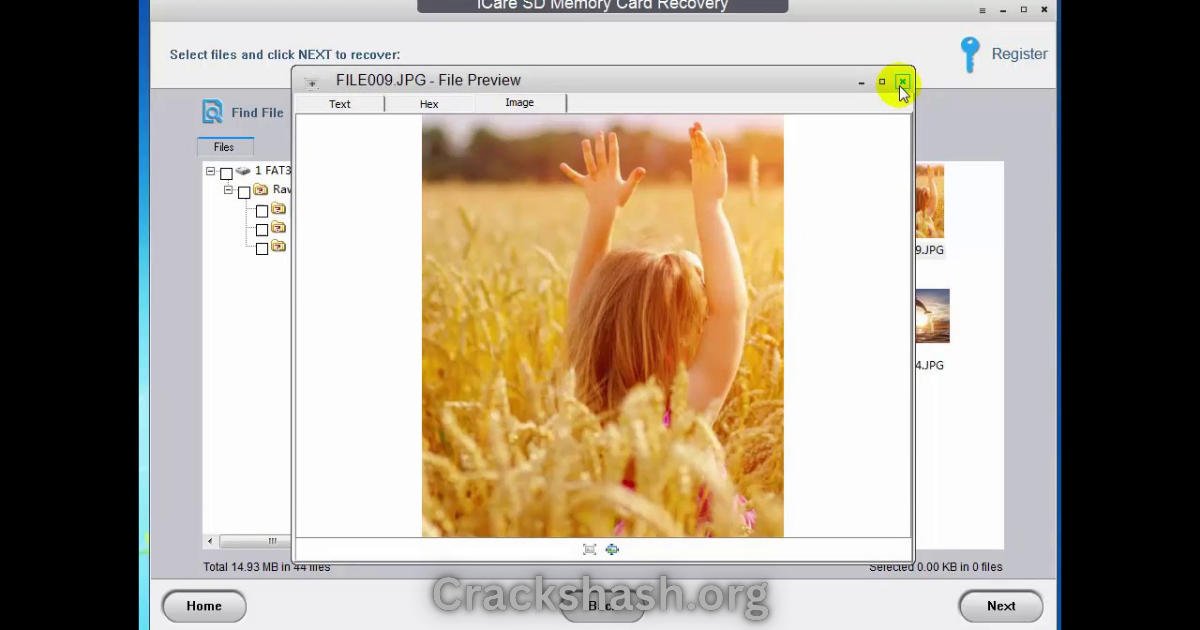
Task: Click the '9.JPG' file name label
Action: (x=930, y=250)
